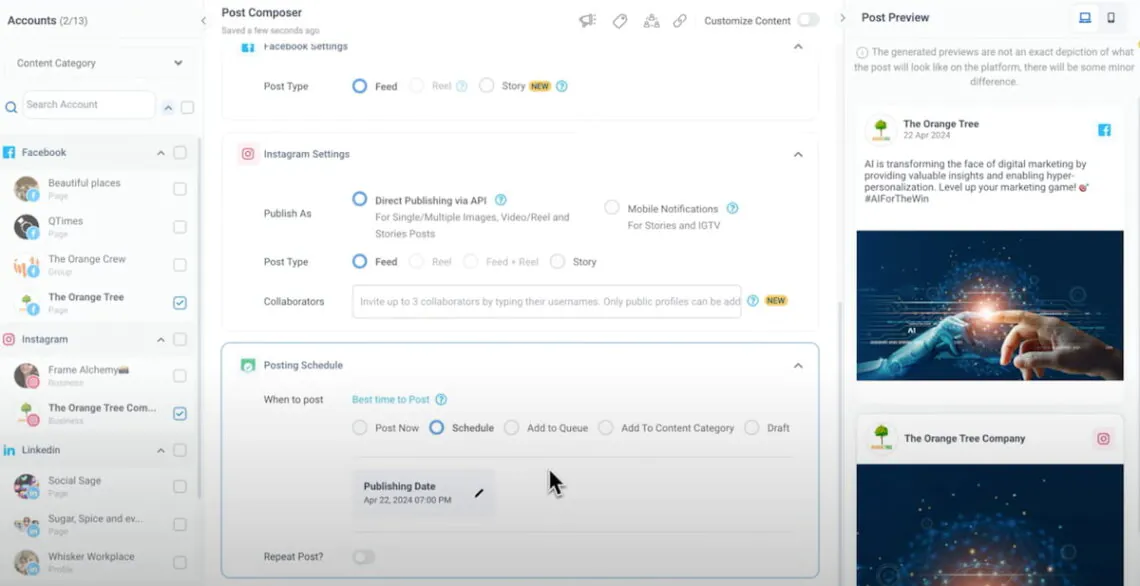
Task: Collapse the Instagram Settings section
Action: tap(798, 154)
